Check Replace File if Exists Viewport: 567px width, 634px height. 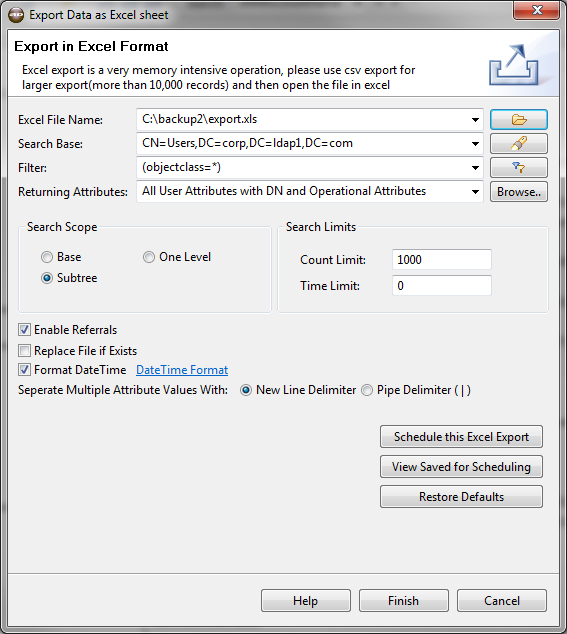pyautogui.click(x=24, y=350)
